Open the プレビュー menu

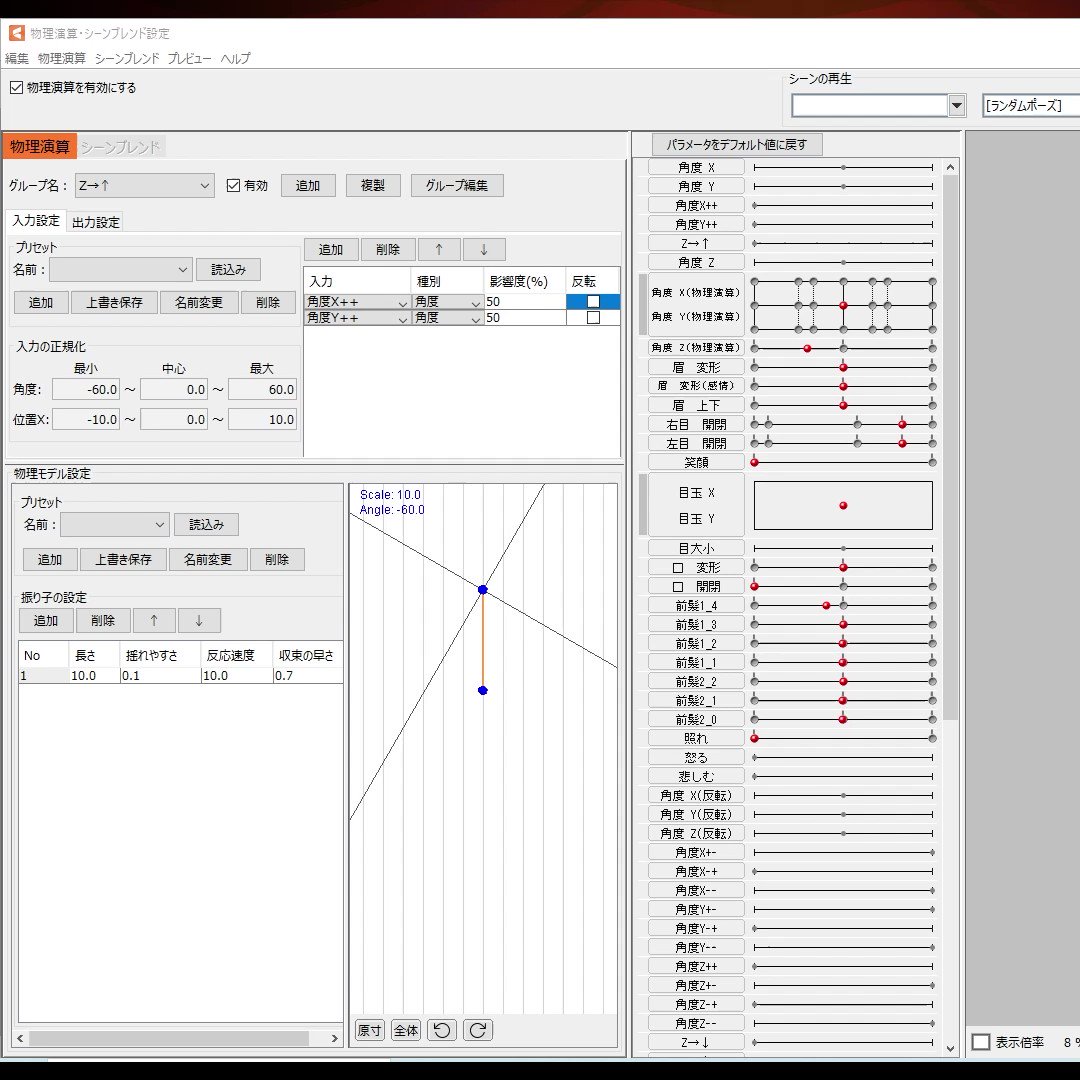[x=189, y=59]
